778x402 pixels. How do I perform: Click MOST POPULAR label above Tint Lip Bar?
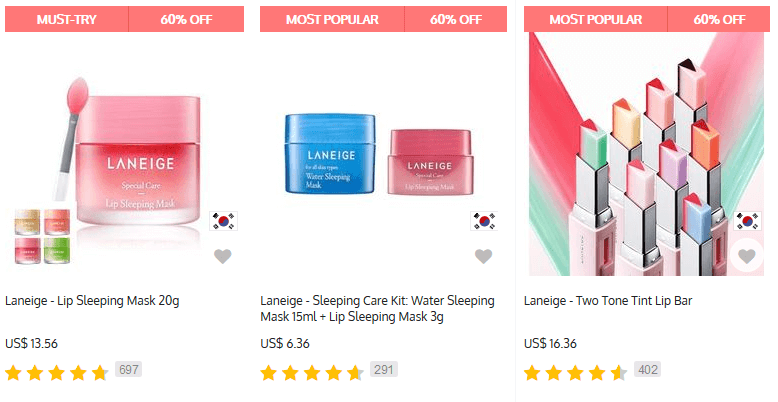(595, 19)
